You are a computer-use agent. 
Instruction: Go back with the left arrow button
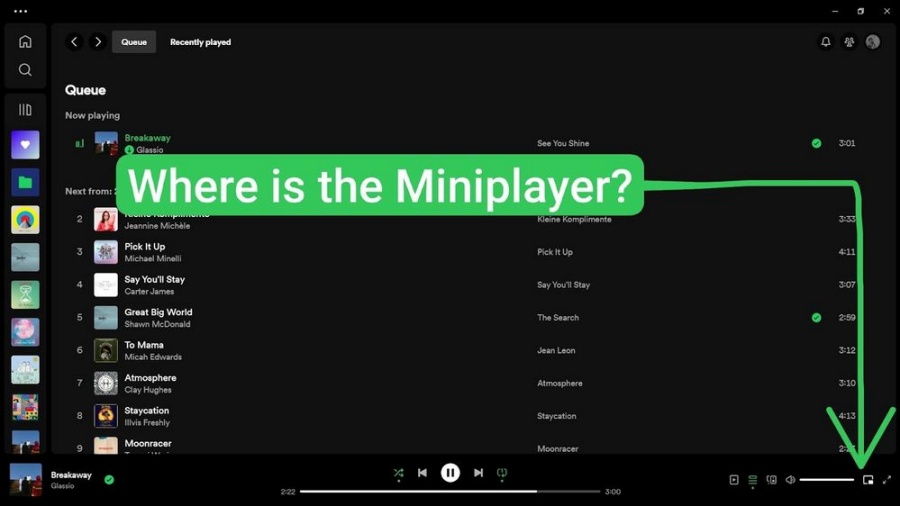[74, 42]
